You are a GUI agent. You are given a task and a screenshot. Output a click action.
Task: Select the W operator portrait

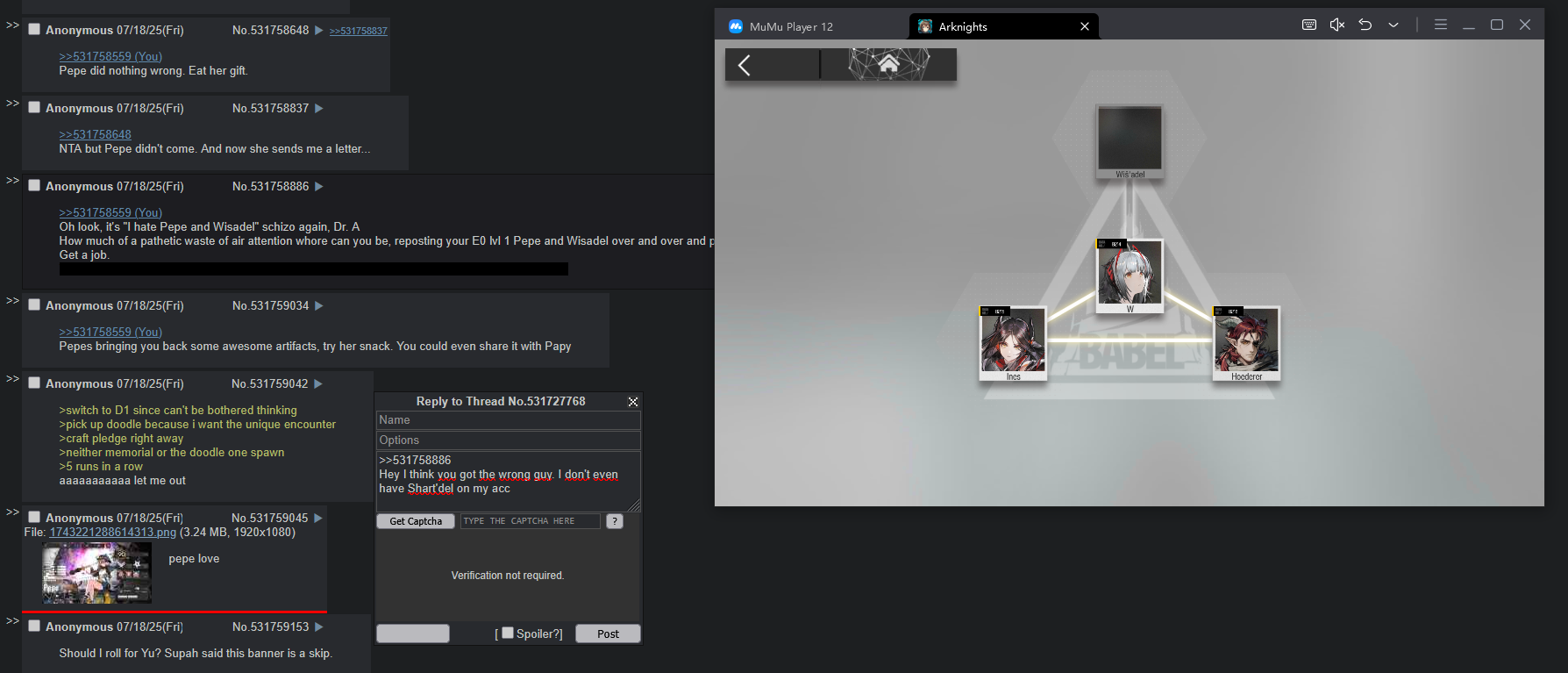[x=1130, y=276]
